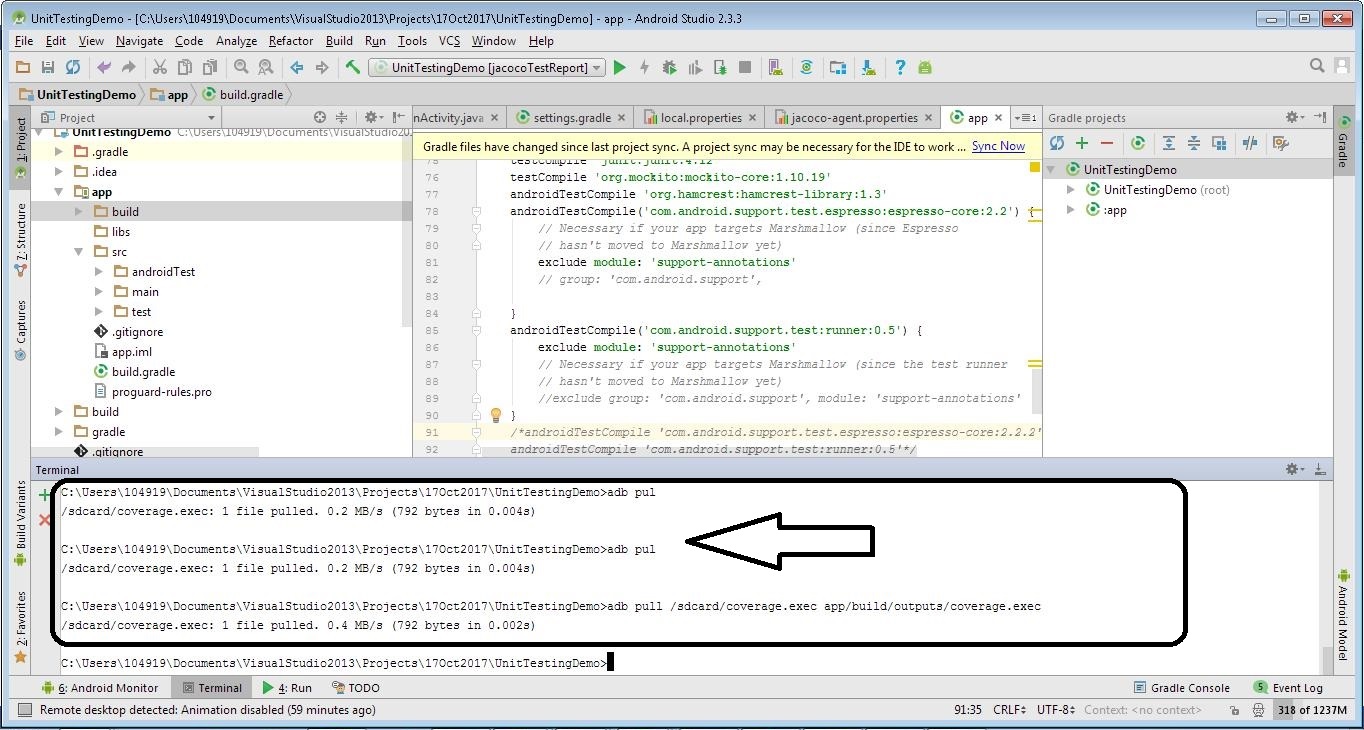Screen dimensions: 1364x730
Task: Collapse all nodes in Gradle panel
Action: pyautogui.click(x=1194, y=143)
